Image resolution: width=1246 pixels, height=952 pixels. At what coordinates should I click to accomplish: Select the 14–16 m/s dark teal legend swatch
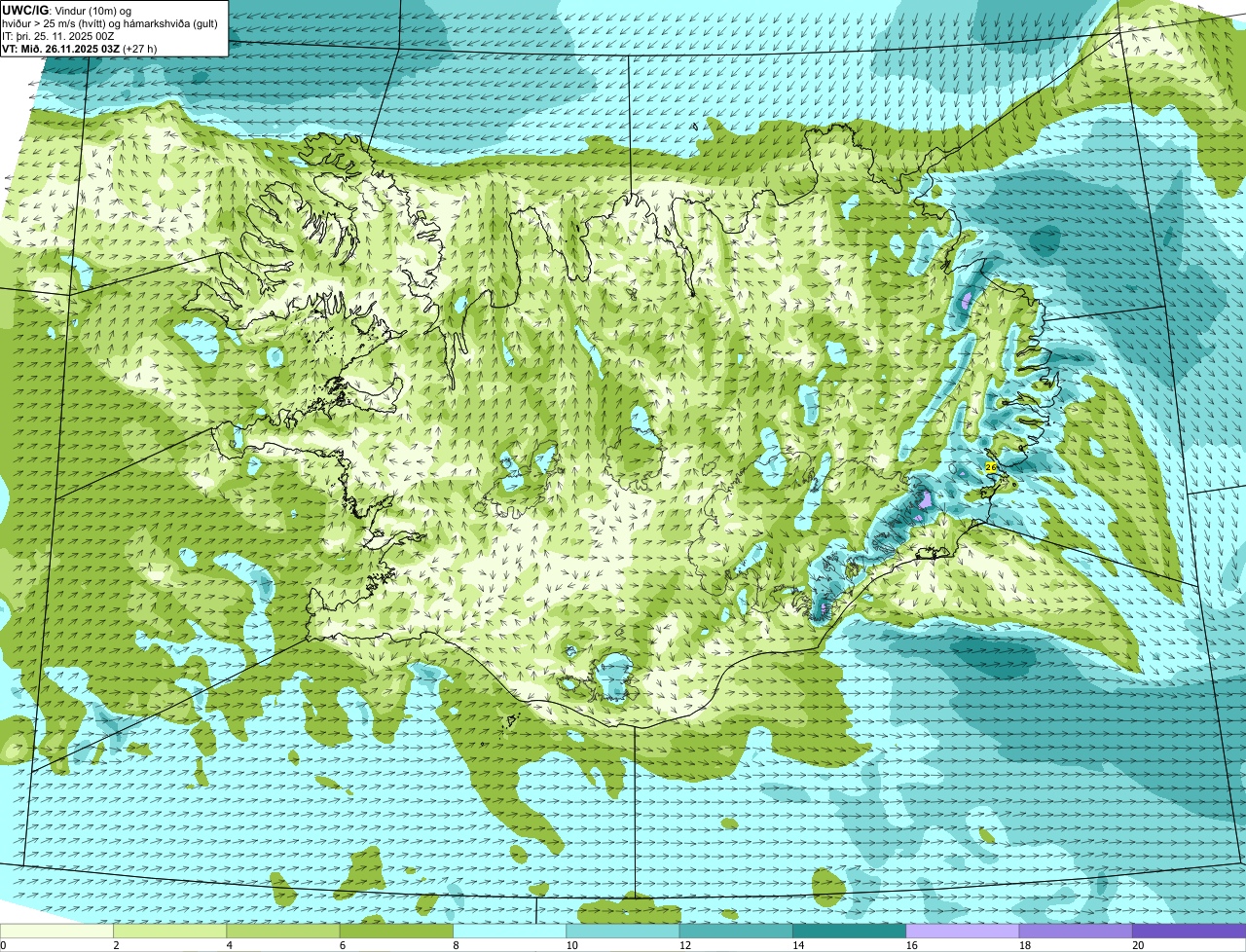849,931
